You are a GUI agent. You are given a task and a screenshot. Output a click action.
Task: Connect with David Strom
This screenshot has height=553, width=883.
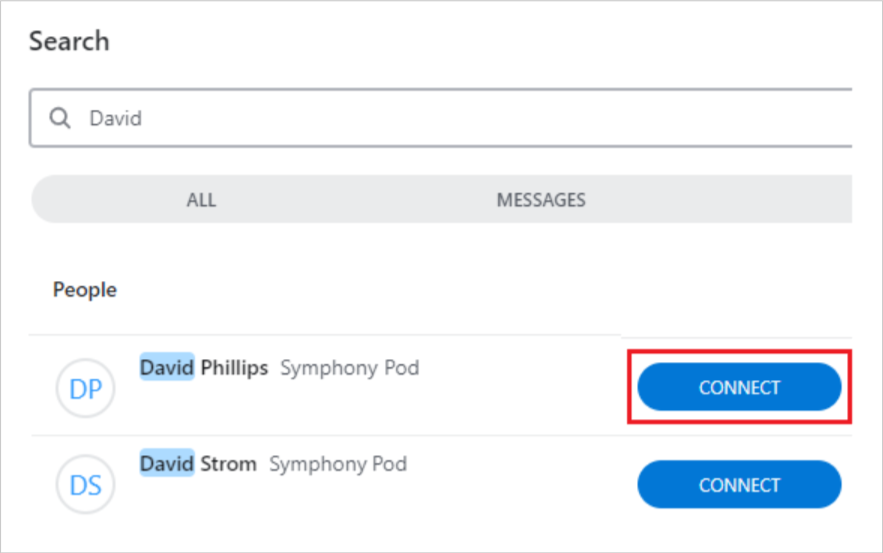click(x=739, y=484)
